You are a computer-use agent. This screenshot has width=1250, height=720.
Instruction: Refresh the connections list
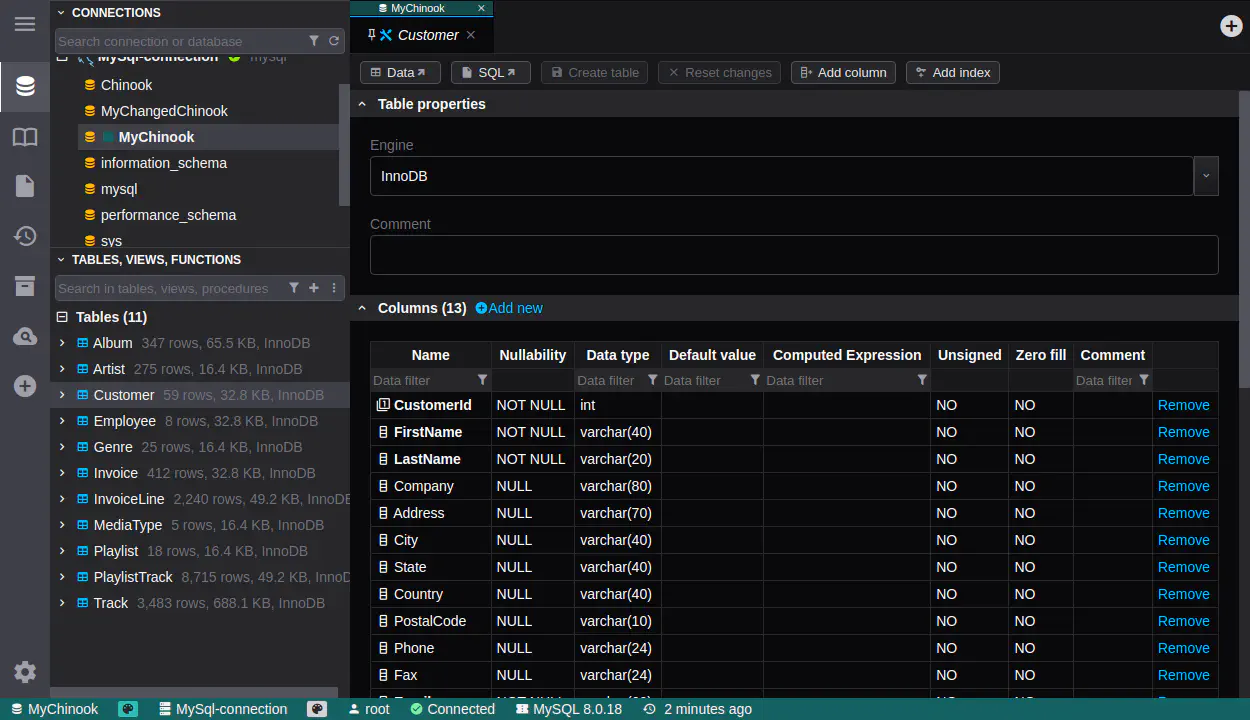pos(334,41)
